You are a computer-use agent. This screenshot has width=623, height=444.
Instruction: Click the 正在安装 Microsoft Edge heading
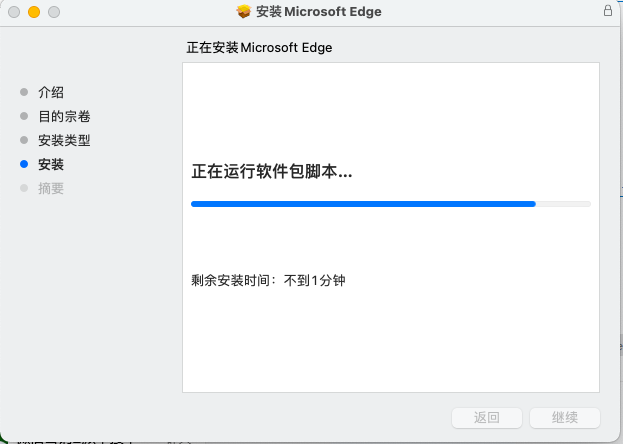[259, 48]
